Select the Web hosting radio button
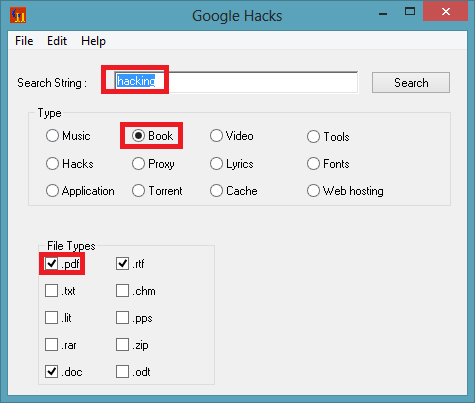This screenshot has width=475, height=403. (313, 191)
